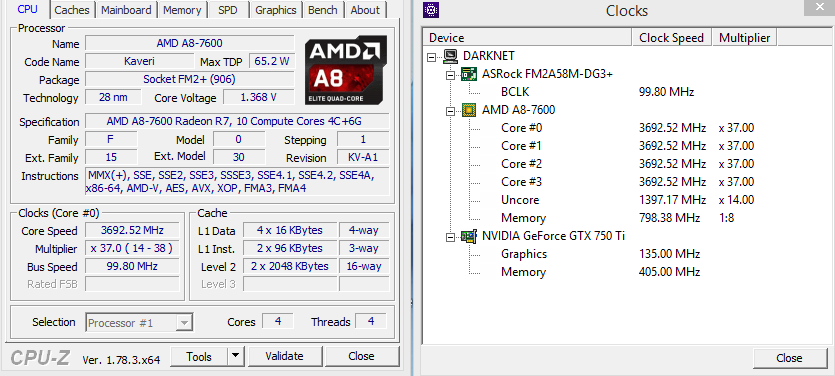Collapse the DARKNET tree node
This screenshot has height=376, width=835.
point(432,56)
